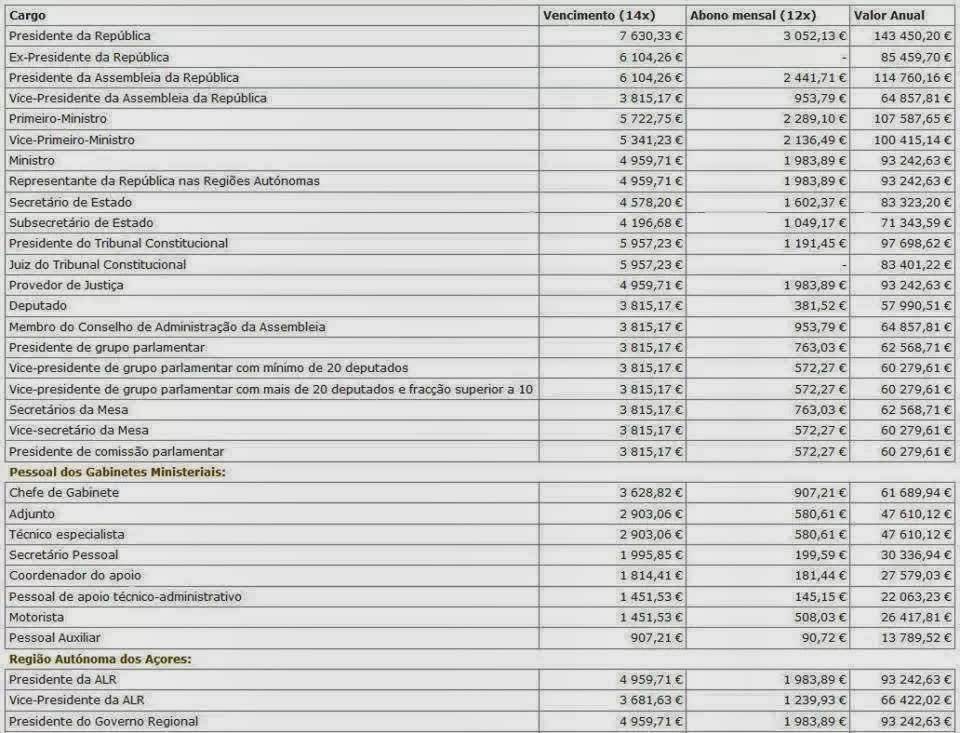Click the "Cargo" column header

(27, 15)
